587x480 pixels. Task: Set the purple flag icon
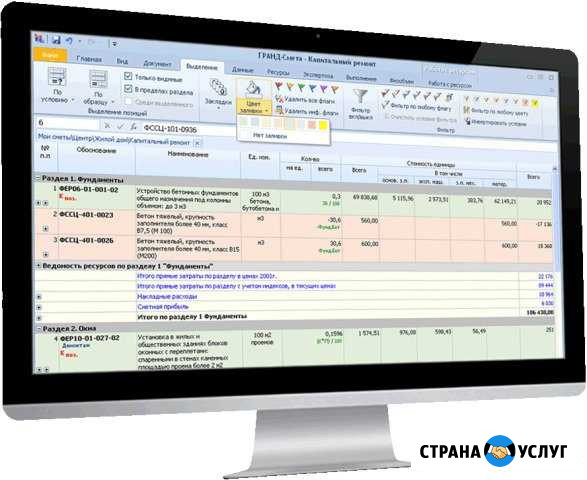[x=323, y=89]
